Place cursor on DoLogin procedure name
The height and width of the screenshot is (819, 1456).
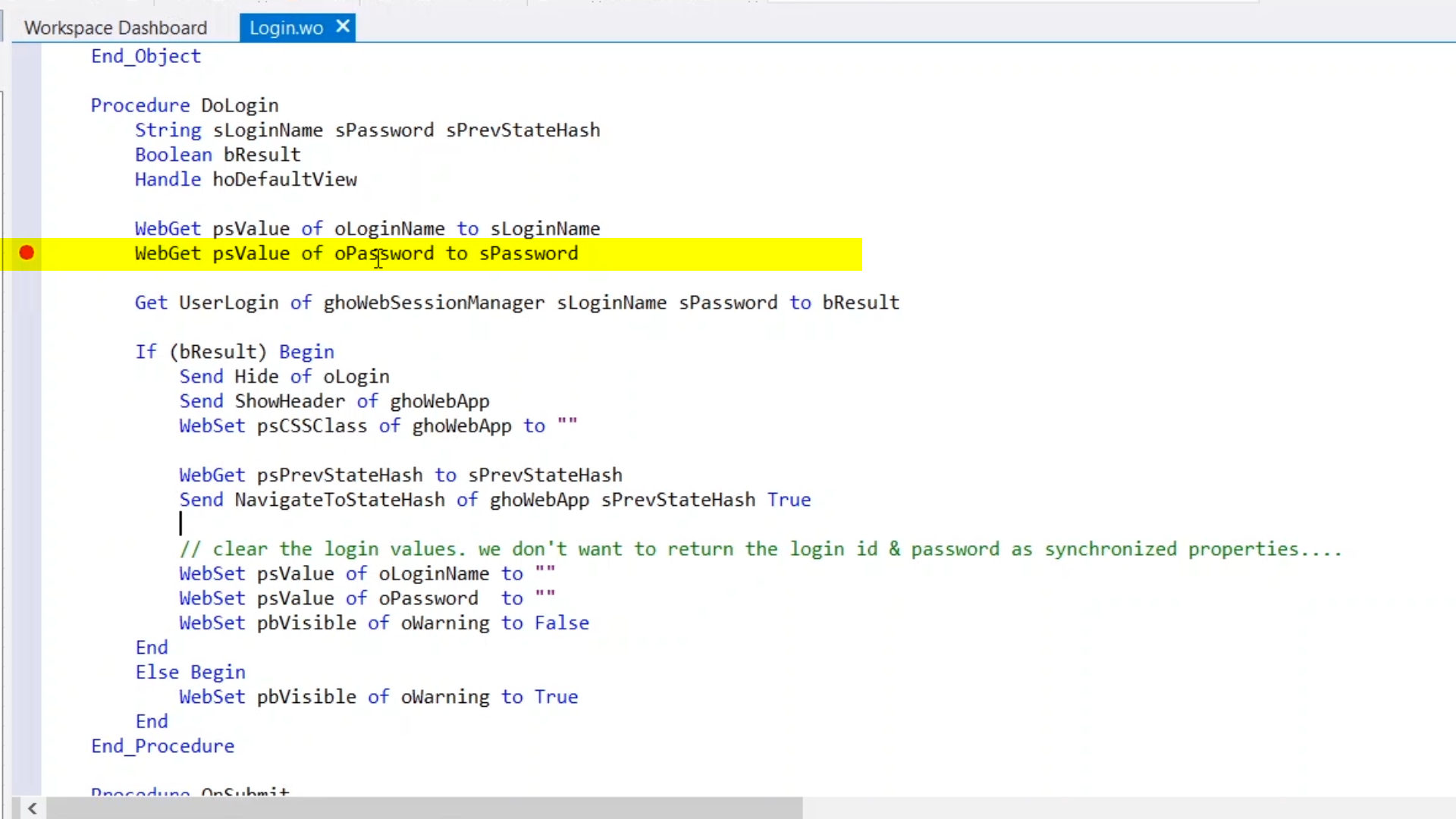pos(240,105)
